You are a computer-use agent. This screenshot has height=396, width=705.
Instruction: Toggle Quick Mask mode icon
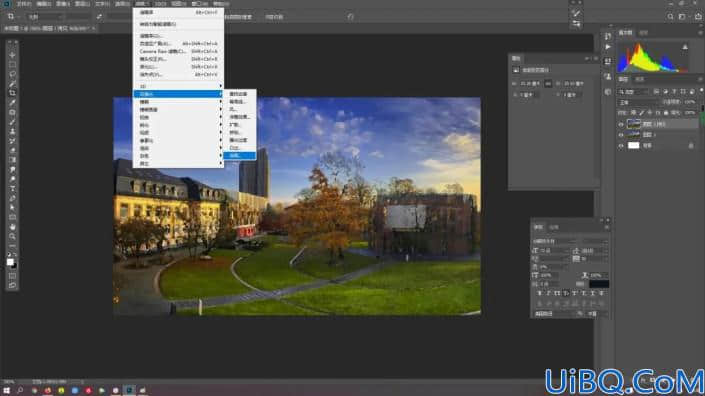click(12, 276)
